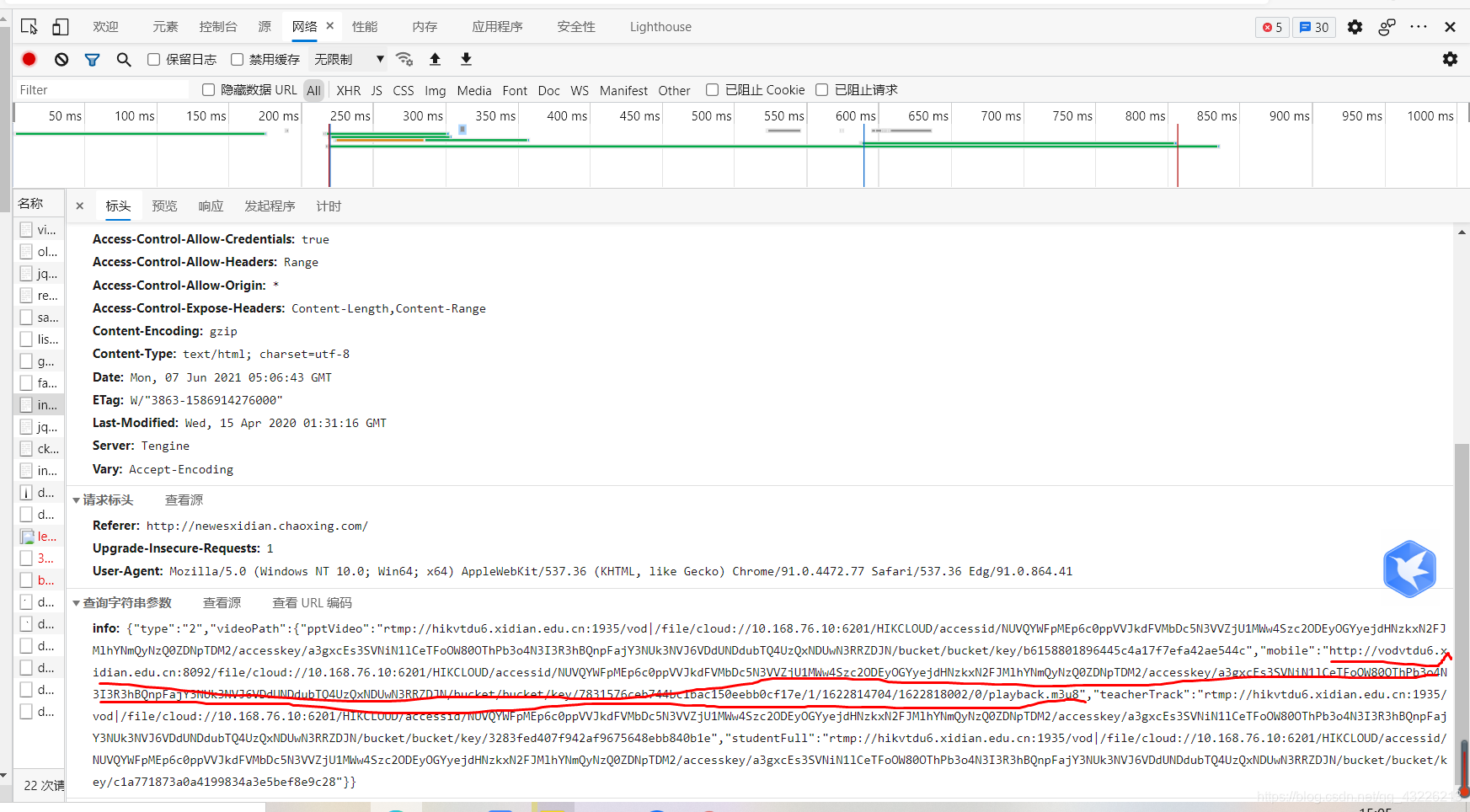The height and width of the screenshot is (812, 1470).
Task: Open feedback person icon
Action: (1387, 27)
